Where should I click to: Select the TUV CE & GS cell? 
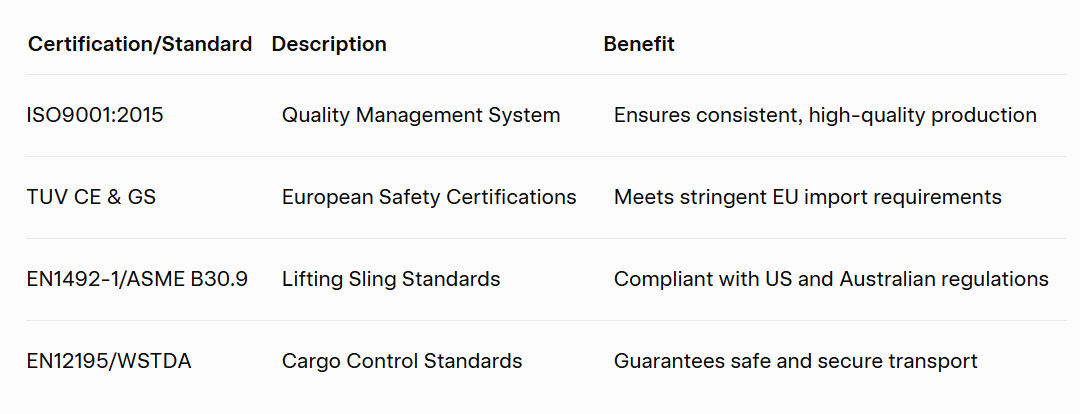[x=91, y=197]
